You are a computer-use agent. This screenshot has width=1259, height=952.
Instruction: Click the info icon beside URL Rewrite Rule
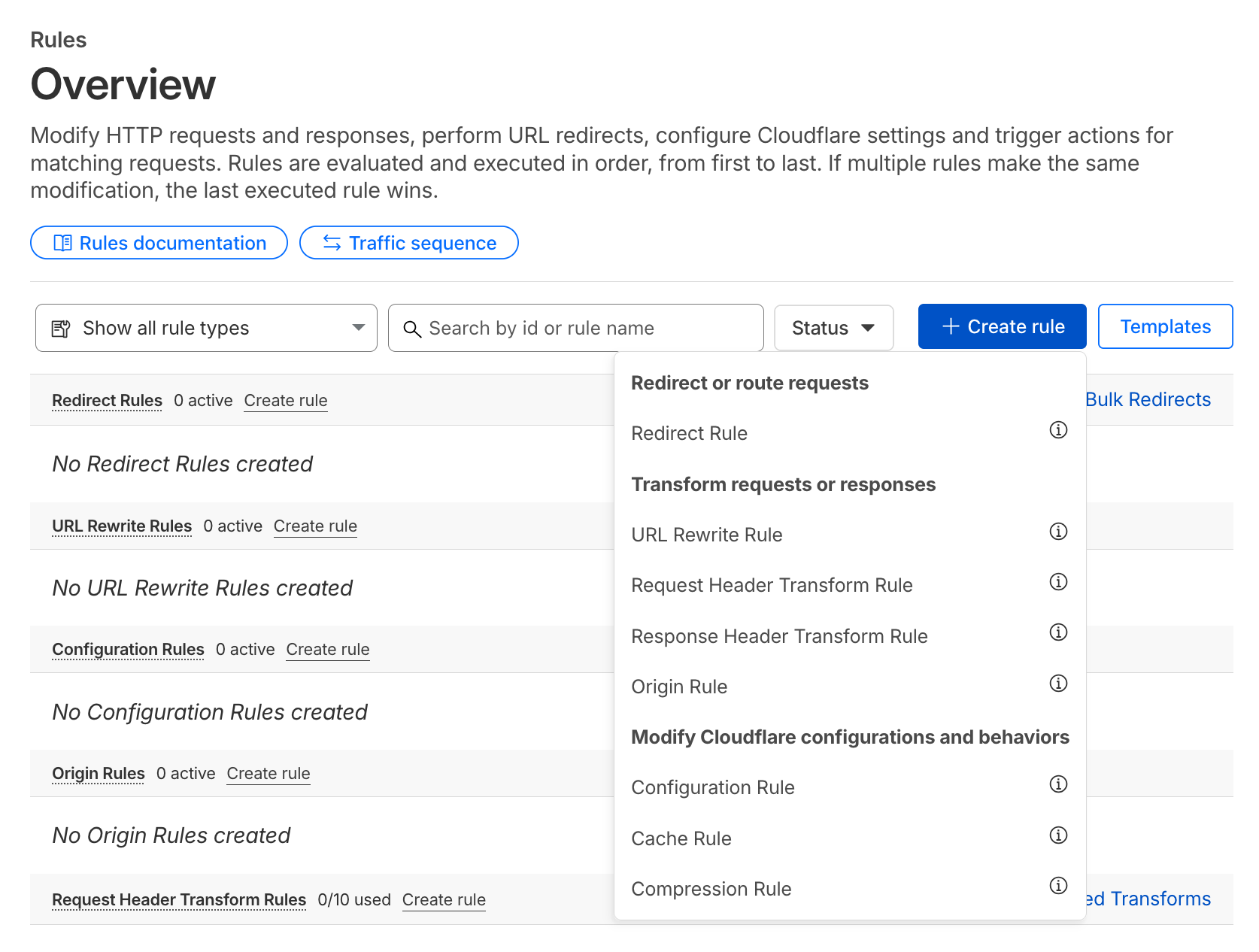1058,532
